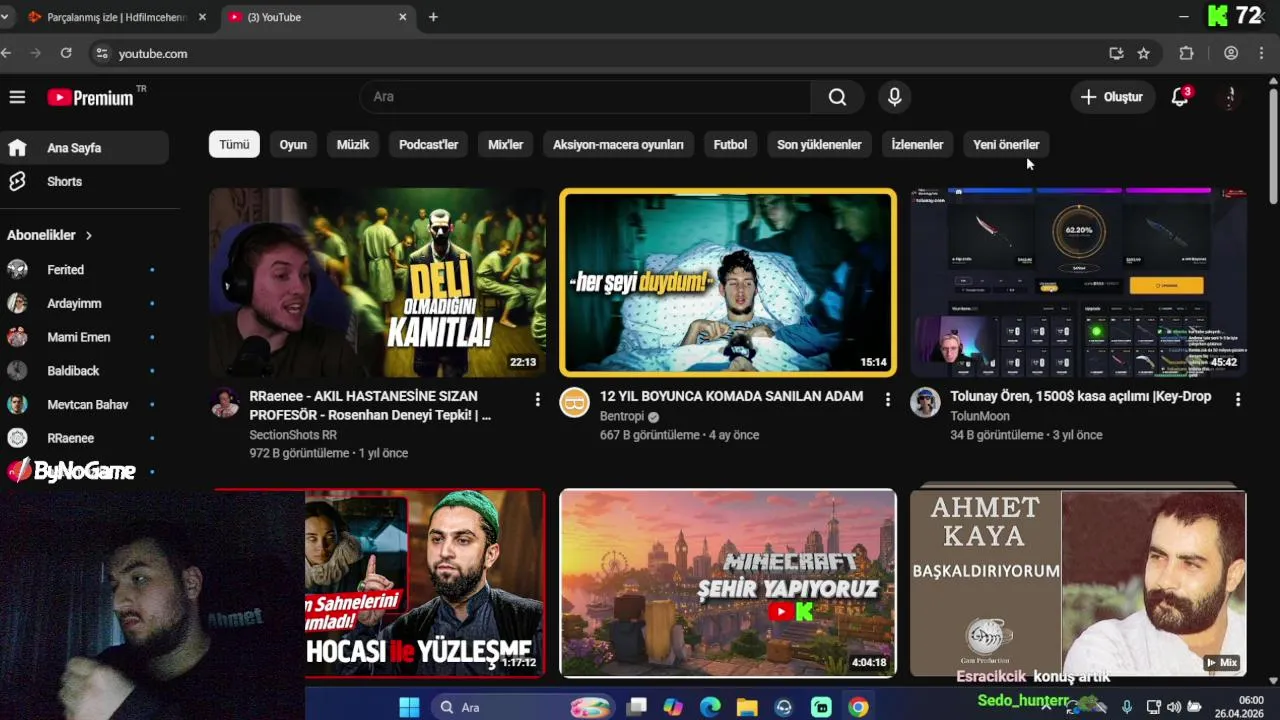Open Google Chrome from taskbar
This screenshot has width=1280, height=720.
[858, 707]
